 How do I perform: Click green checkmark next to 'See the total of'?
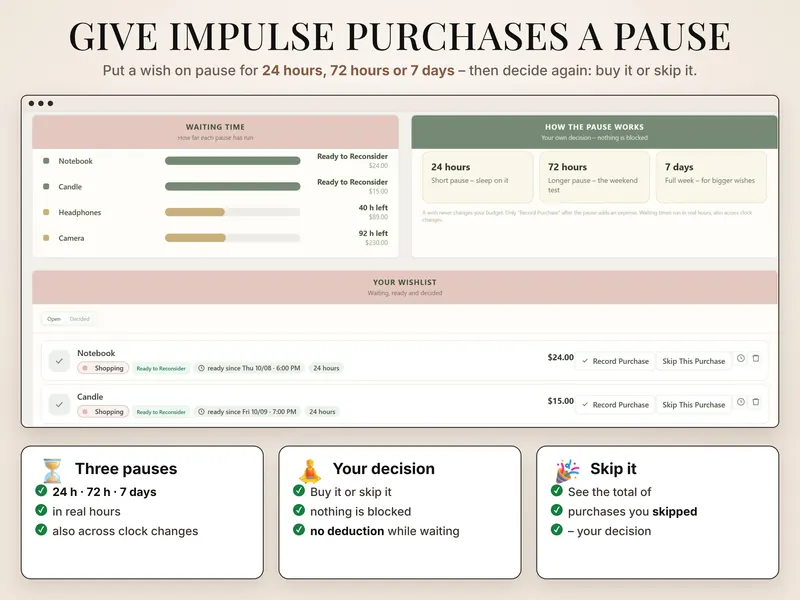click(x=557, y=491)
